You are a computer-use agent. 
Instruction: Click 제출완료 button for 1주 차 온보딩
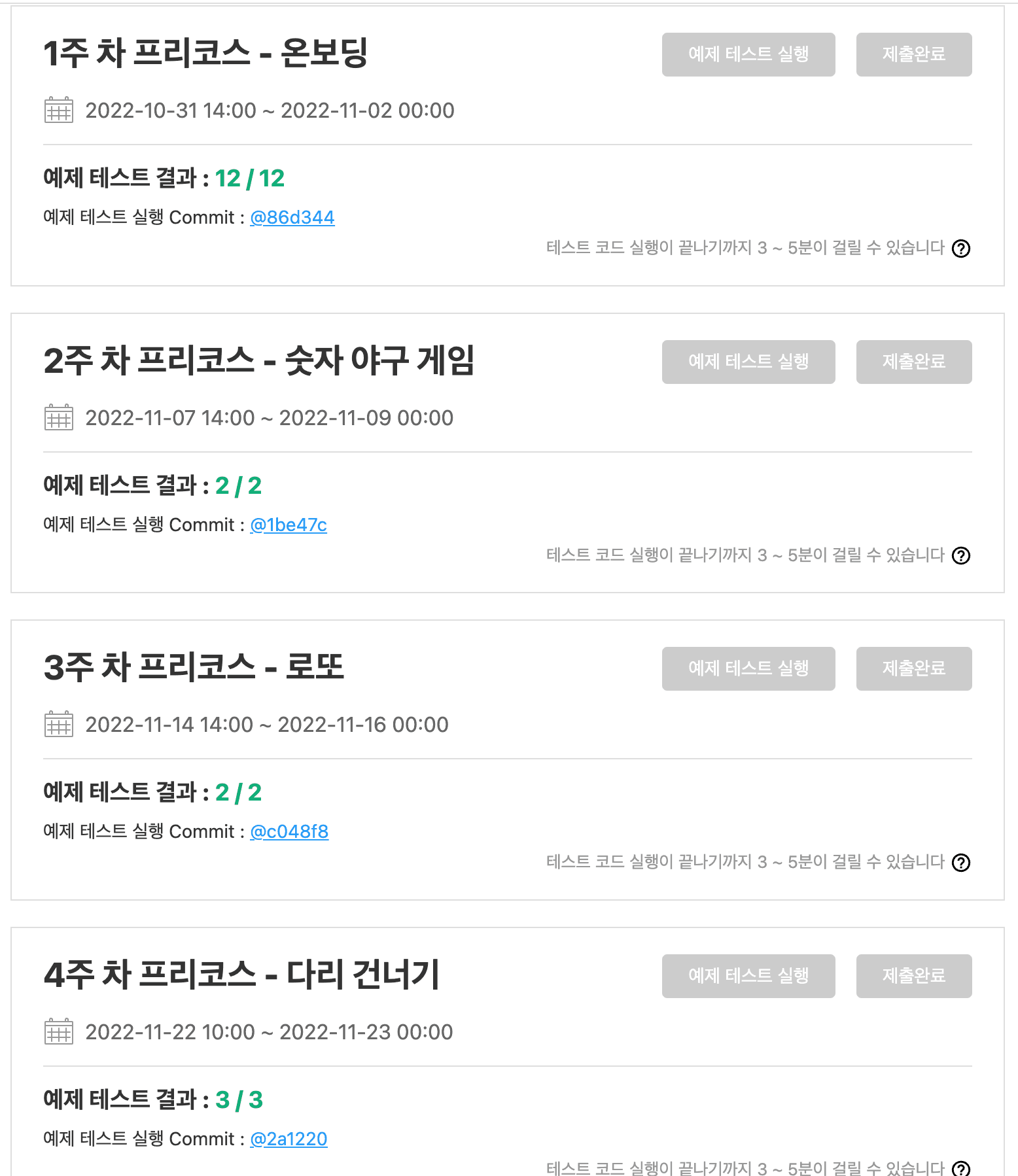pyautogui.click(x=913, y=54)
